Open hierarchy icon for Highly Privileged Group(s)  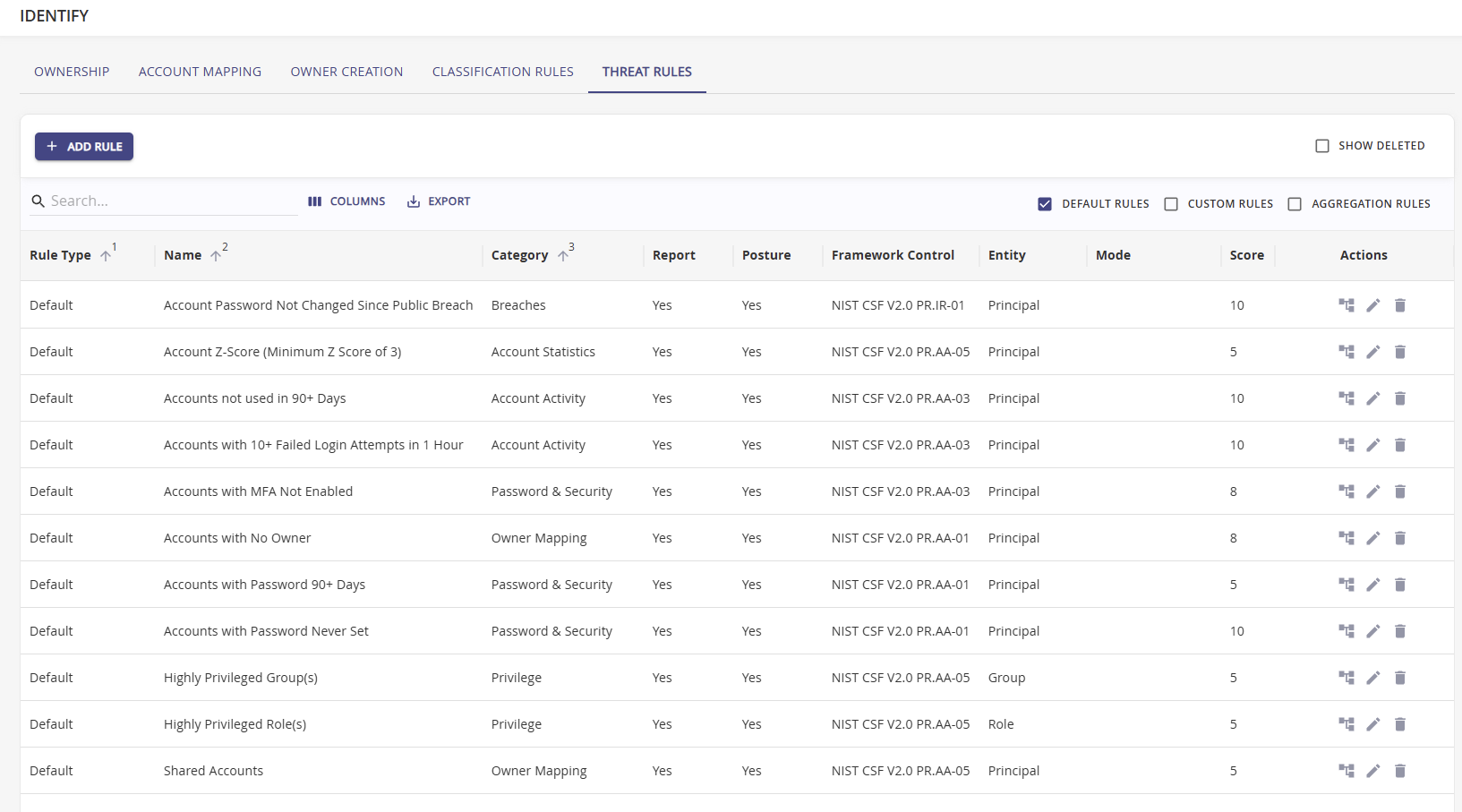[1346, 678]
